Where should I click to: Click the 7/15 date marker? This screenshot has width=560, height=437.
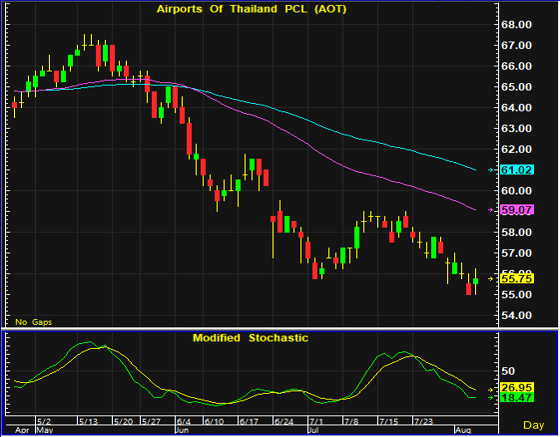click(389, 421)
